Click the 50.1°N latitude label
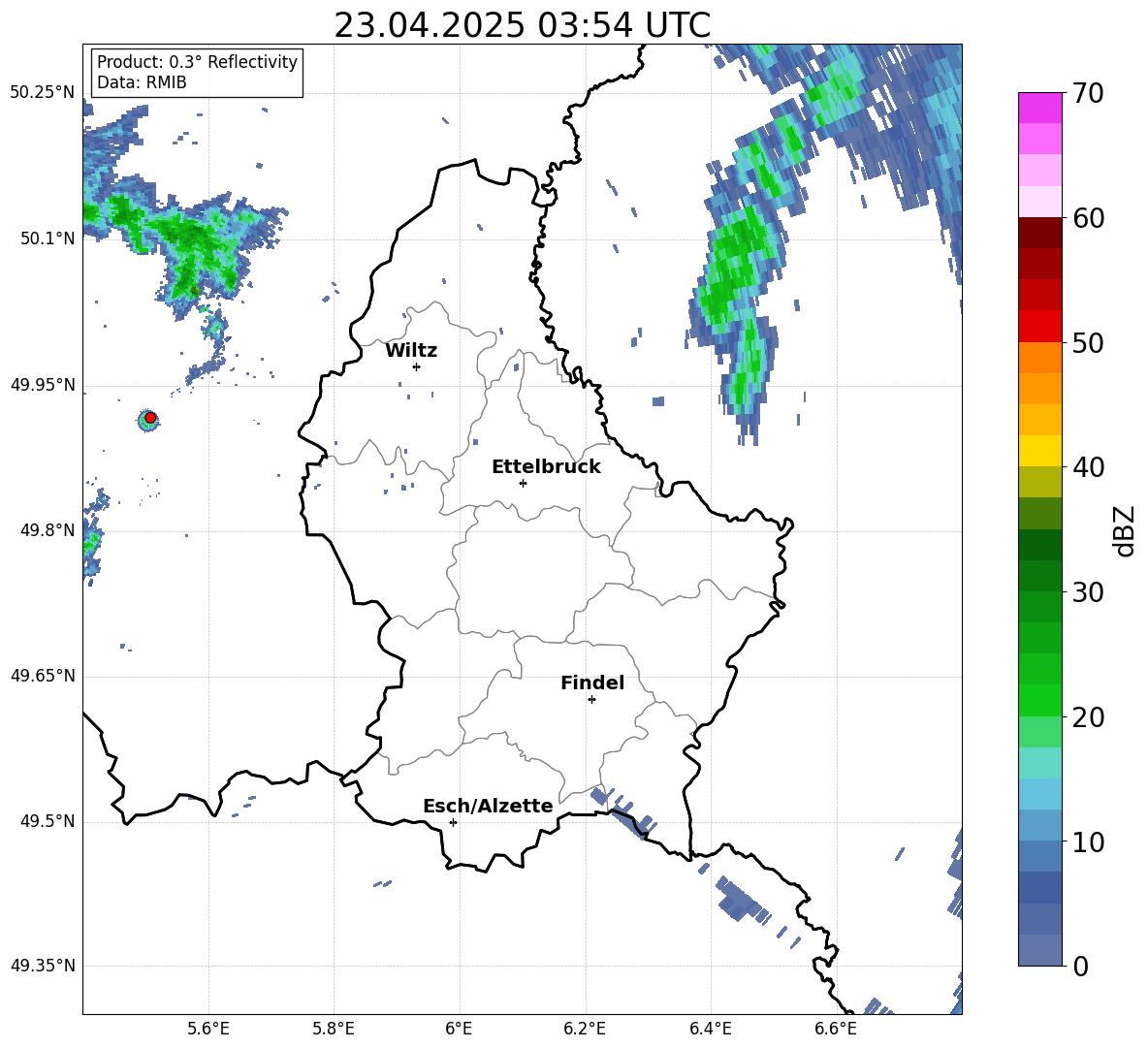Screen dimensions: 1148x1048 pos(48,238)
